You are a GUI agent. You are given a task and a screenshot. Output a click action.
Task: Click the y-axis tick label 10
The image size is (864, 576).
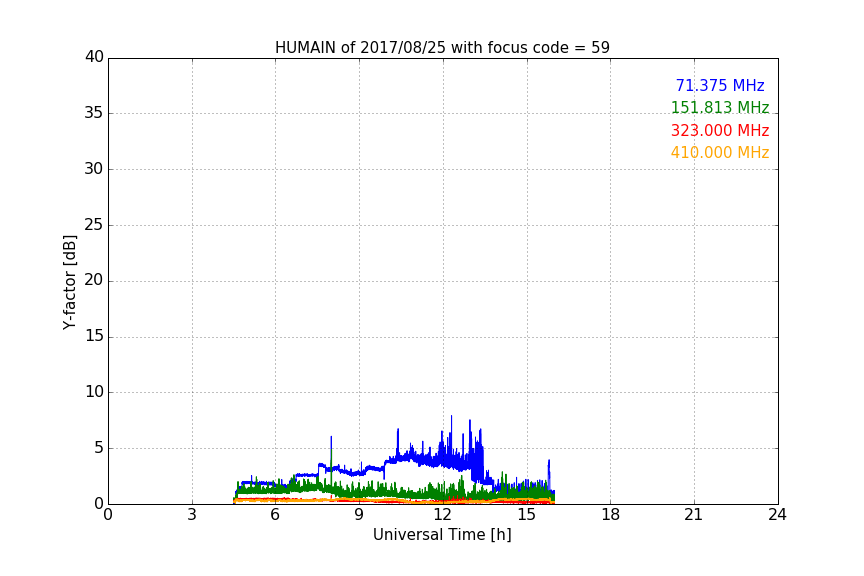[94, 392]
